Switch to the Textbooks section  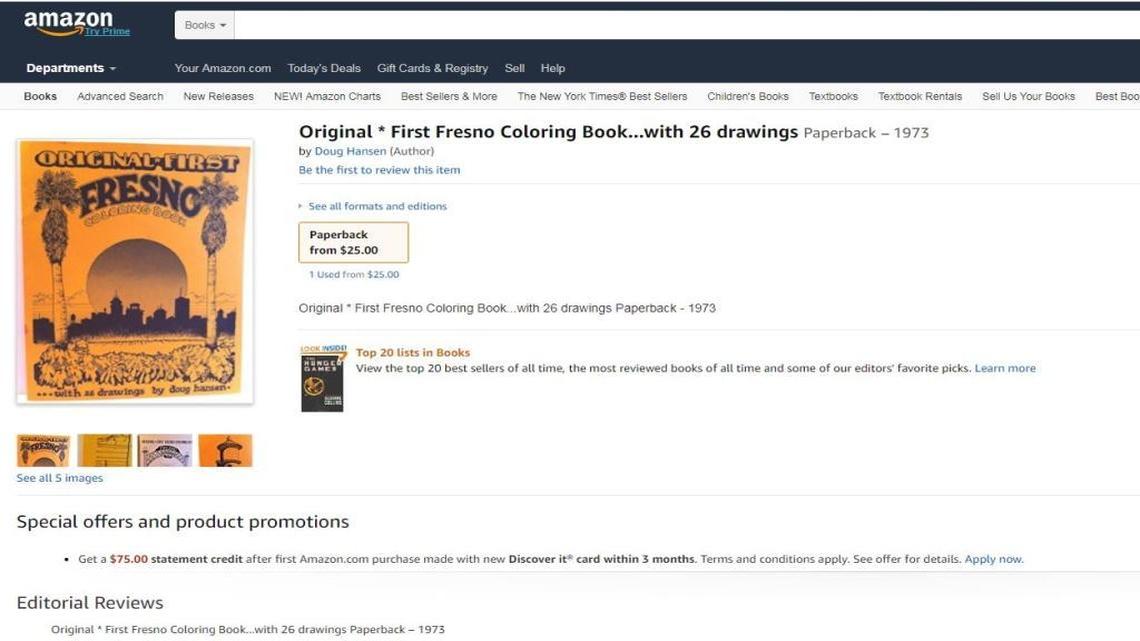(833, 96)
